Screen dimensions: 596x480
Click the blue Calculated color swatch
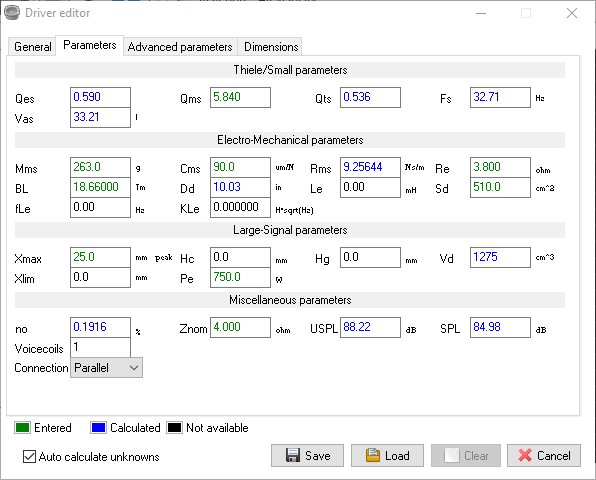tap(98, 428)
